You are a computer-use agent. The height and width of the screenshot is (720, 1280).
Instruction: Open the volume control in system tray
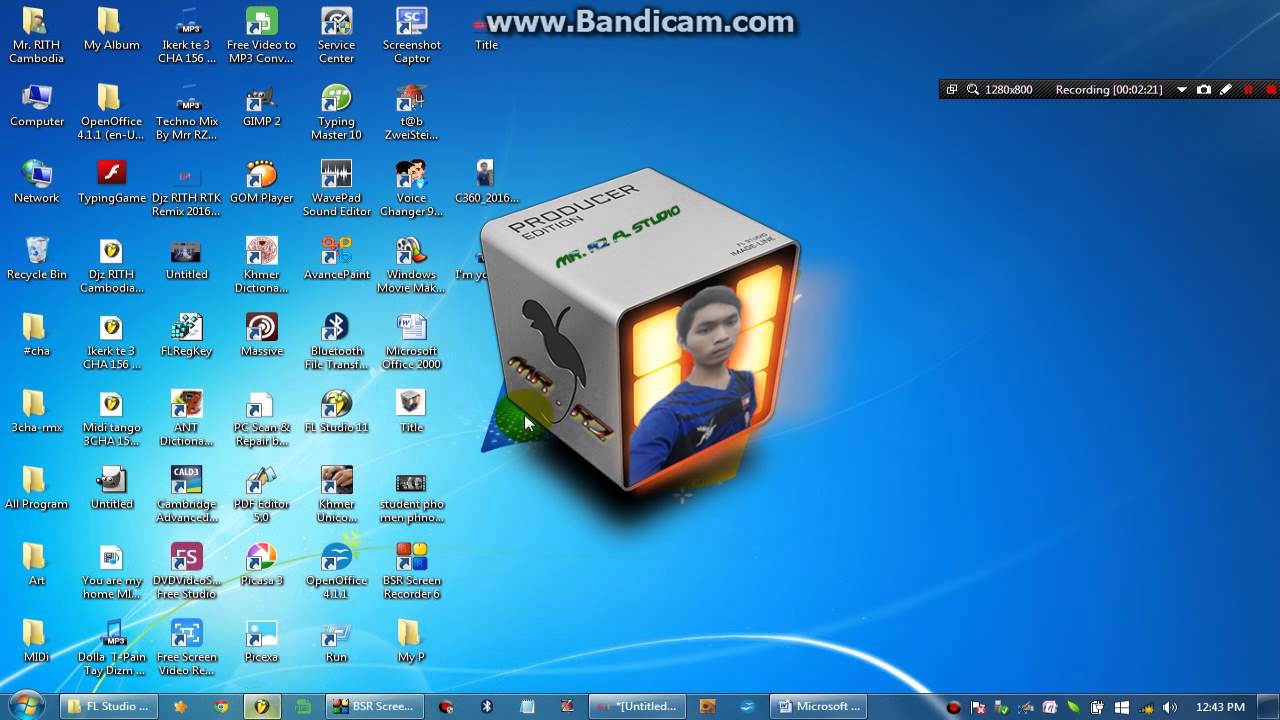click(1170, 707)
